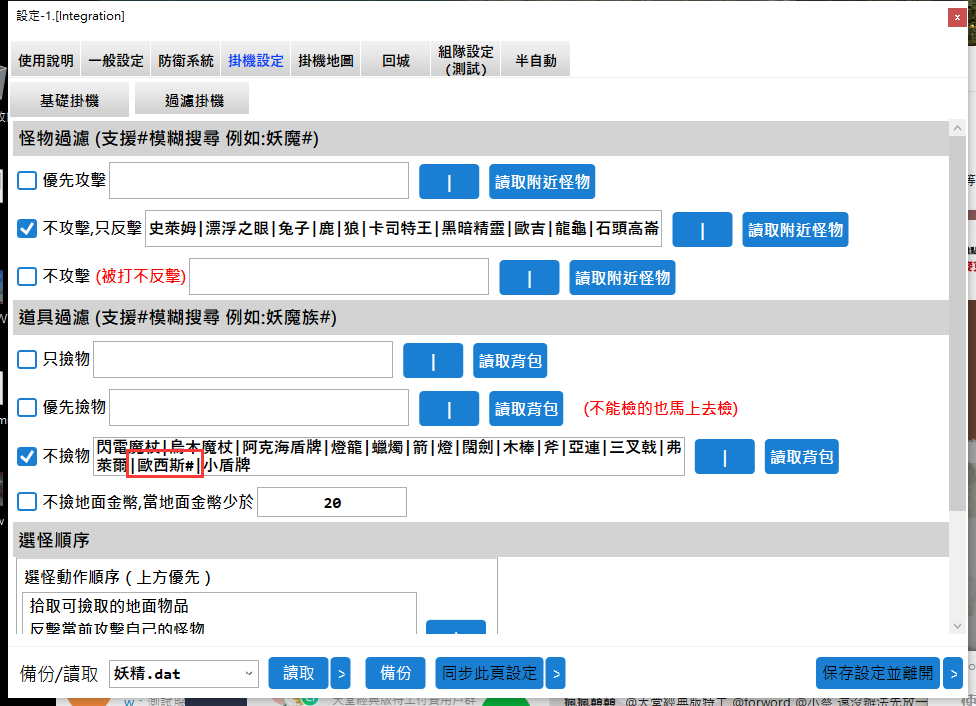Insert separator via | button for 優先攻擊
Screen dimensions: 976x706
(449, 182)
